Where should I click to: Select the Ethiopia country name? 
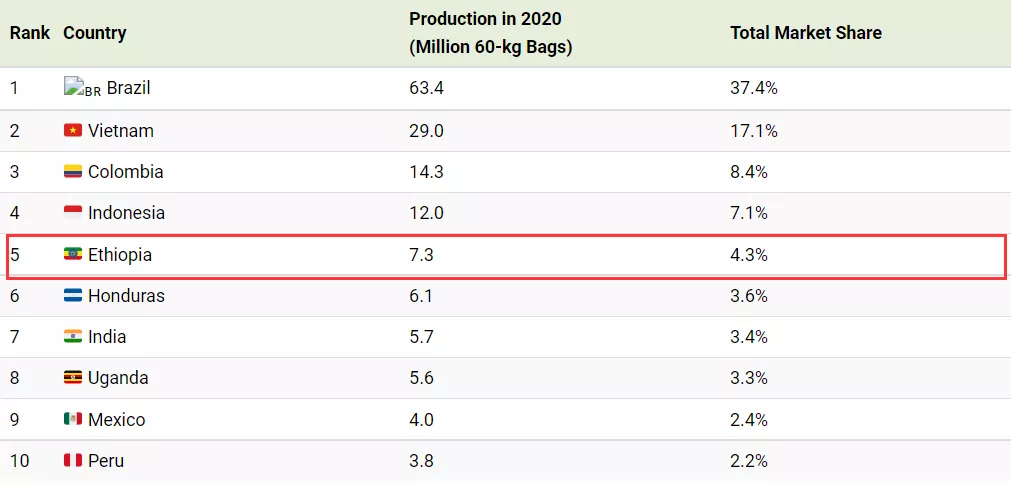[x=120, y=255]
